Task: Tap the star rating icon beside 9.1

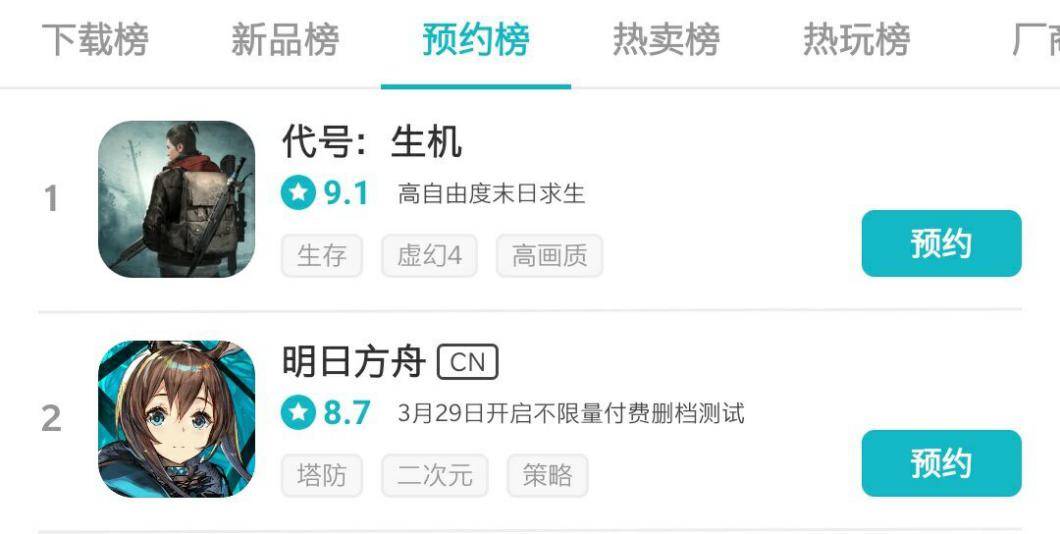Action: coord(298,193)
